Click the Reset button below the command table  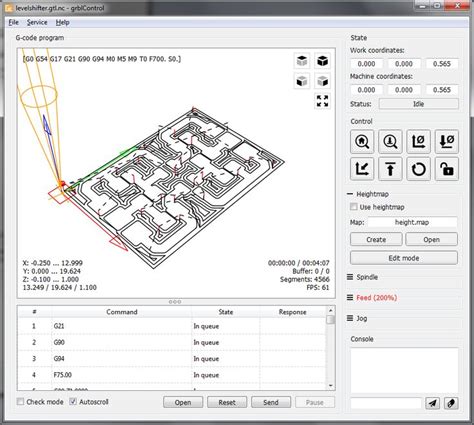pyautogui.click(x=227, y=402)
